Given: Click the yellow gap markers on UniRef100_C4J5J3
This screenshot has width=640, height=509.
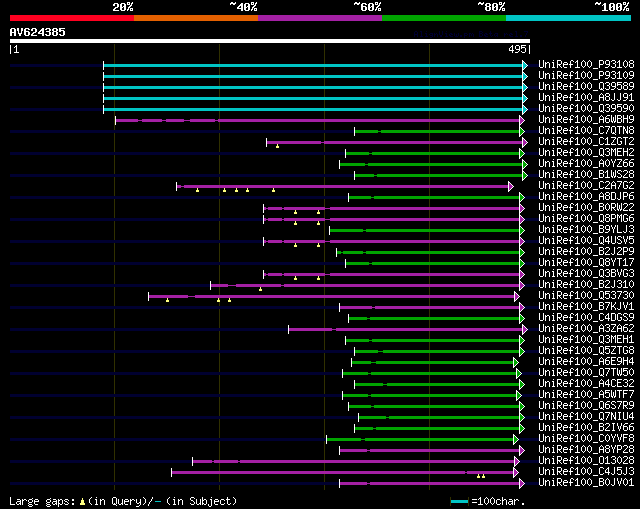Looking at the screenshot, I should pos(481,476).
